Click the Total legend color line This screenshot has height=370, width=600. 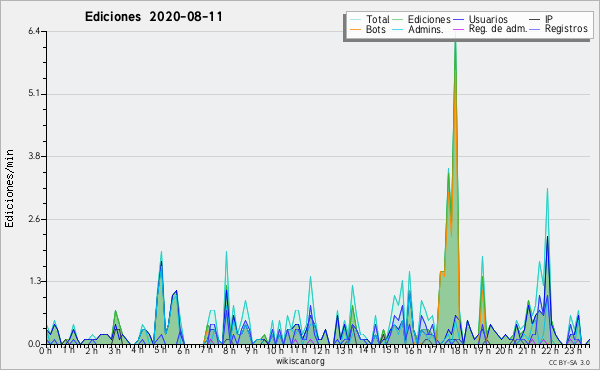click(x=355, y=20)
